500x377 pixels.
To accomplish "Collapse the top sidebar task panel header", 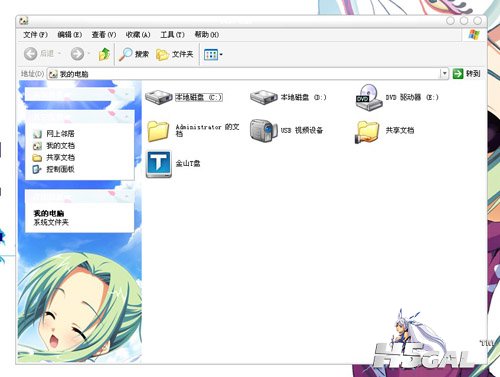I will tap(80, 94).
